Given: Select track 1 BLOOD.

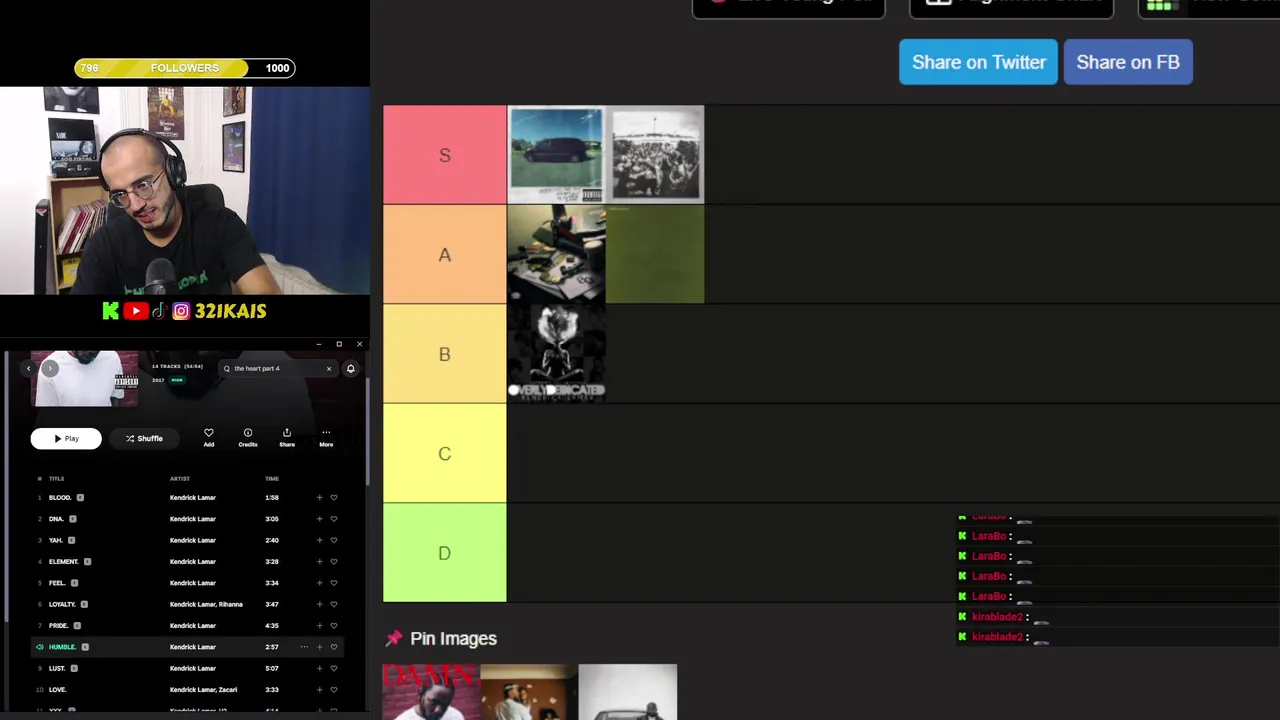Looking at the screenshot, I should tap(188, 498).
